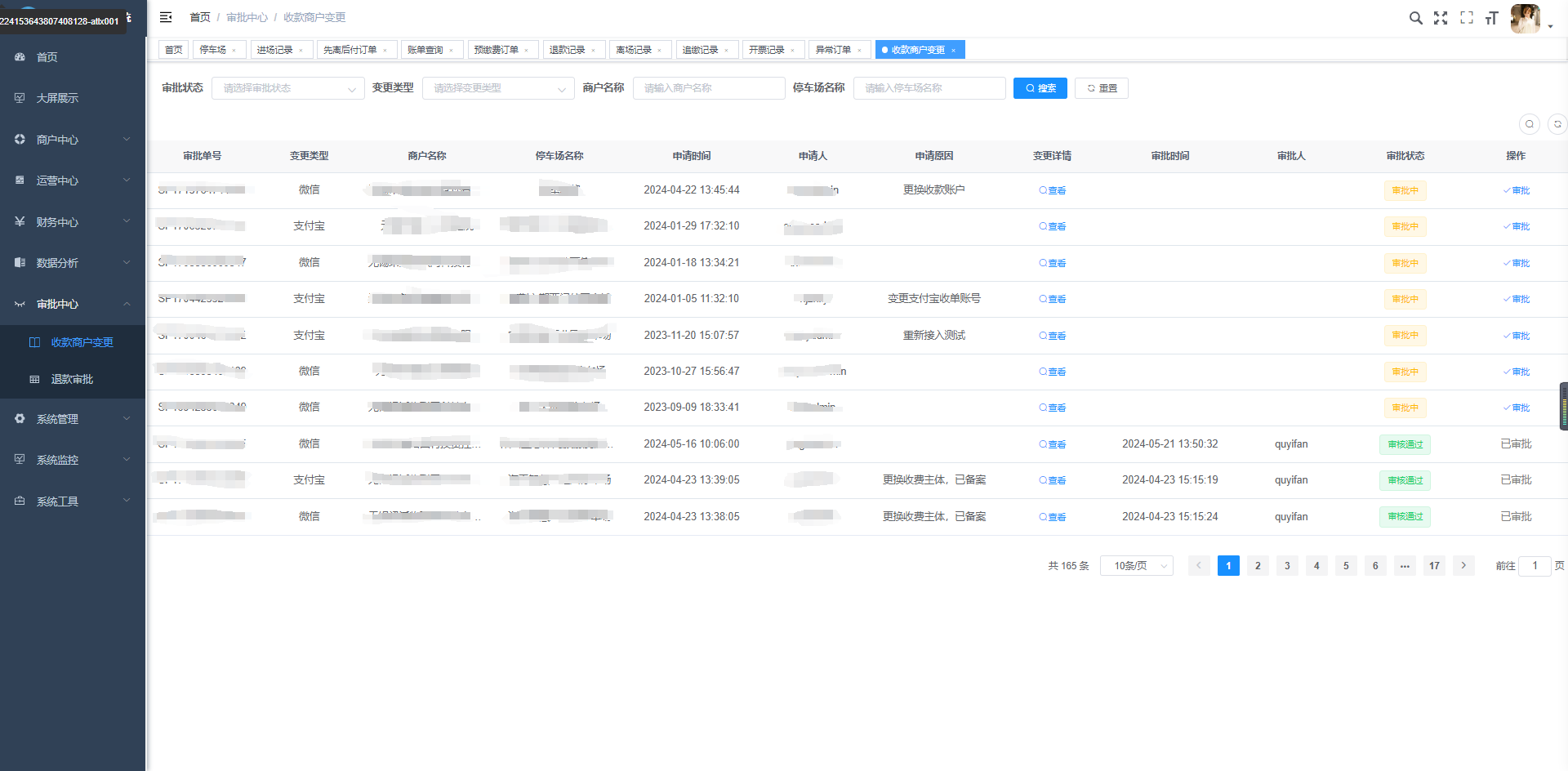Focus the 前往 page number field
Screen dimensions: 1568x771
pos(1535,566)
